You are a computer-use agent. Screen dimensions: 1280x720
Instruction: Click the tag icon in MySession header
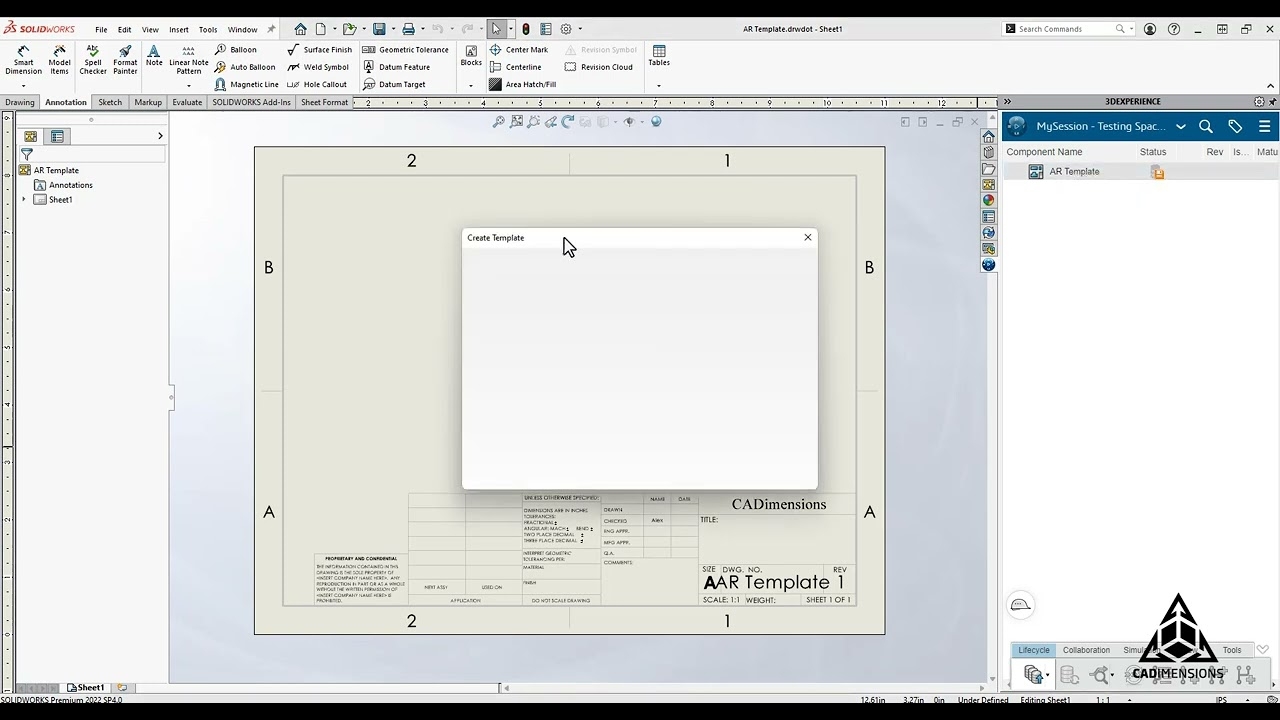pos(1235,126)
